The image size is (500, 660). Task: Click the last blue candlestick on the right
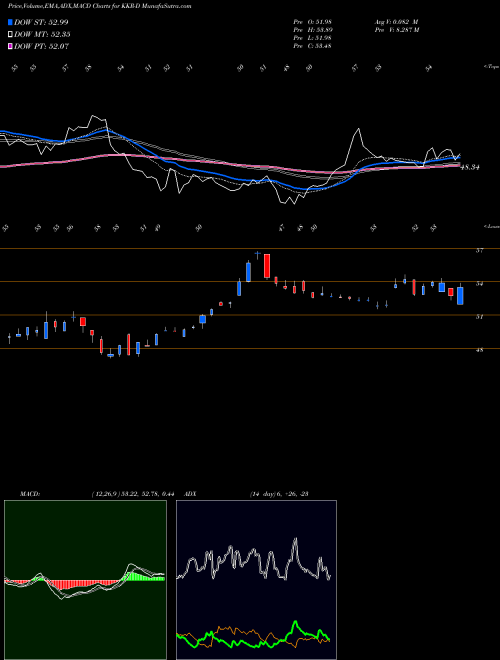[460, 295]
